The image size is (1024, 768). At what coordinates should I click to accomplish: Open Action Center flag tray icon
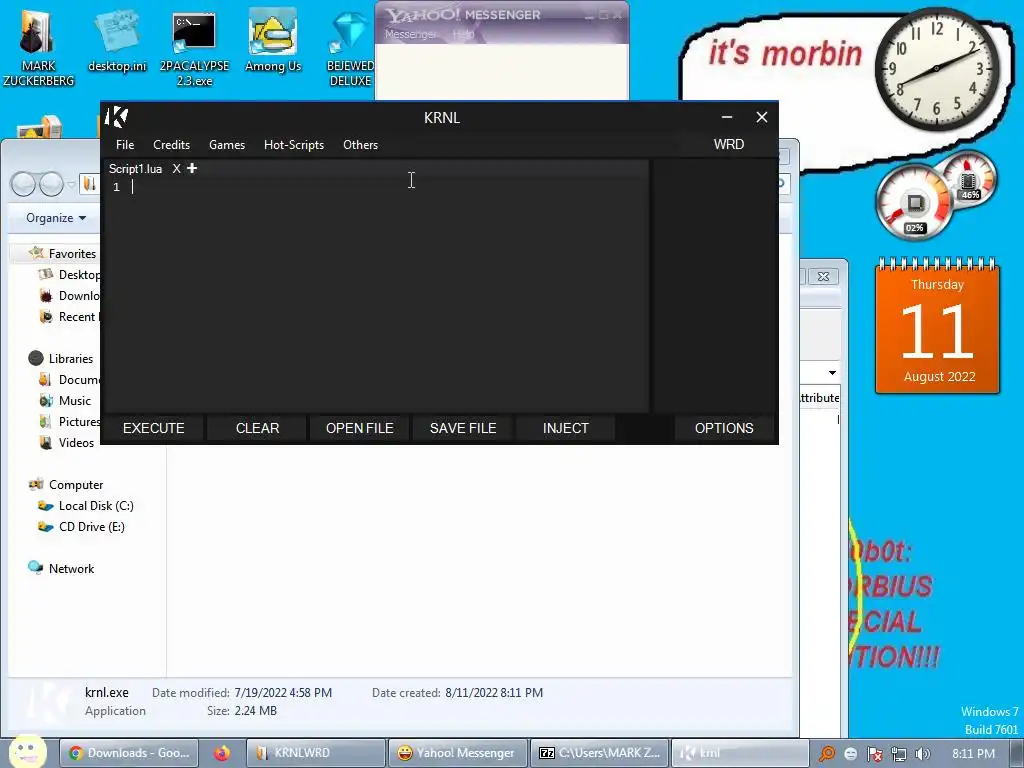(x=874, y=754)
